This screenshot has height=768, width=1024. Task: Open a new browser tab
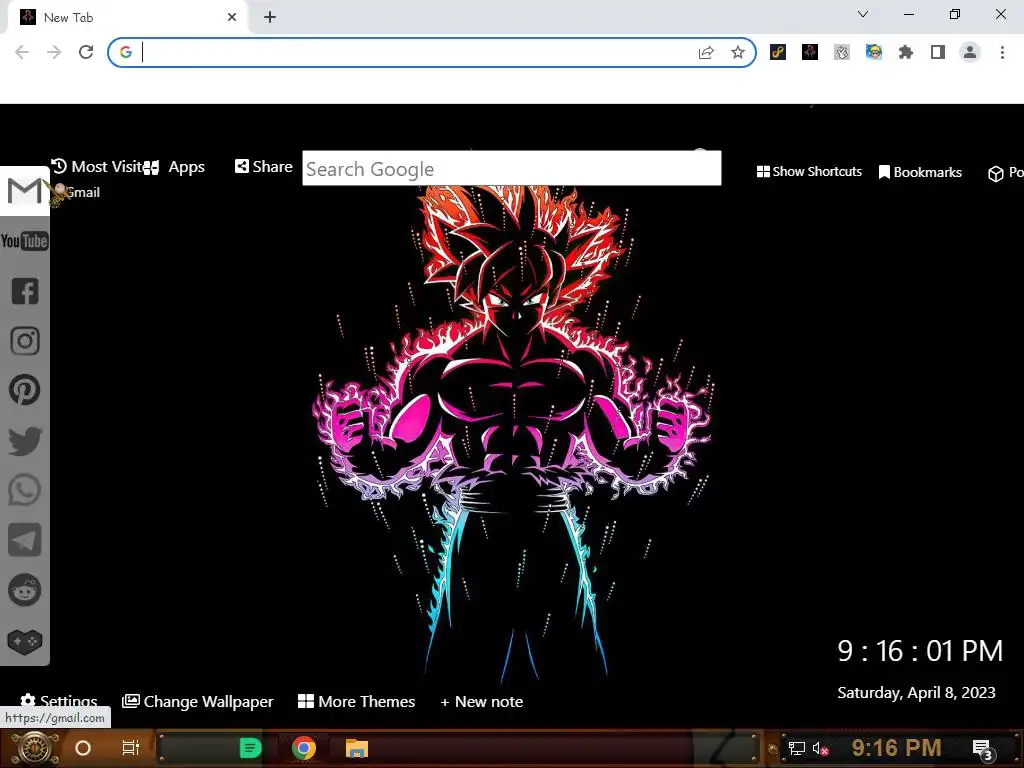(270, 18)
